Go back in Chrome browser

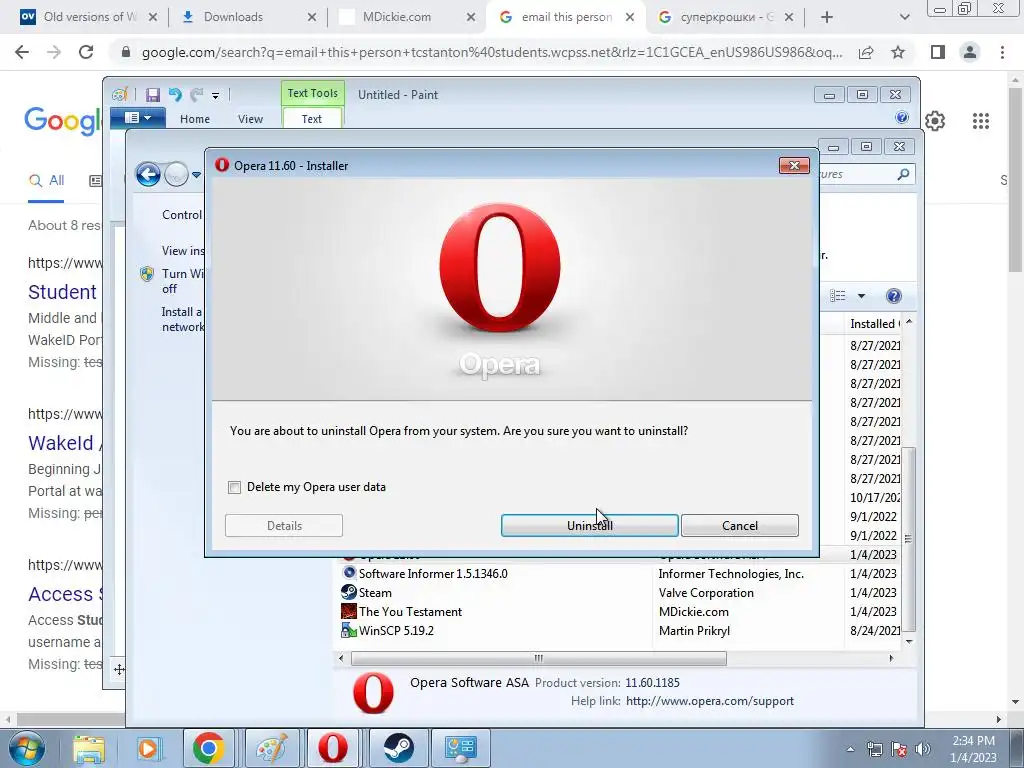point(22,52)
